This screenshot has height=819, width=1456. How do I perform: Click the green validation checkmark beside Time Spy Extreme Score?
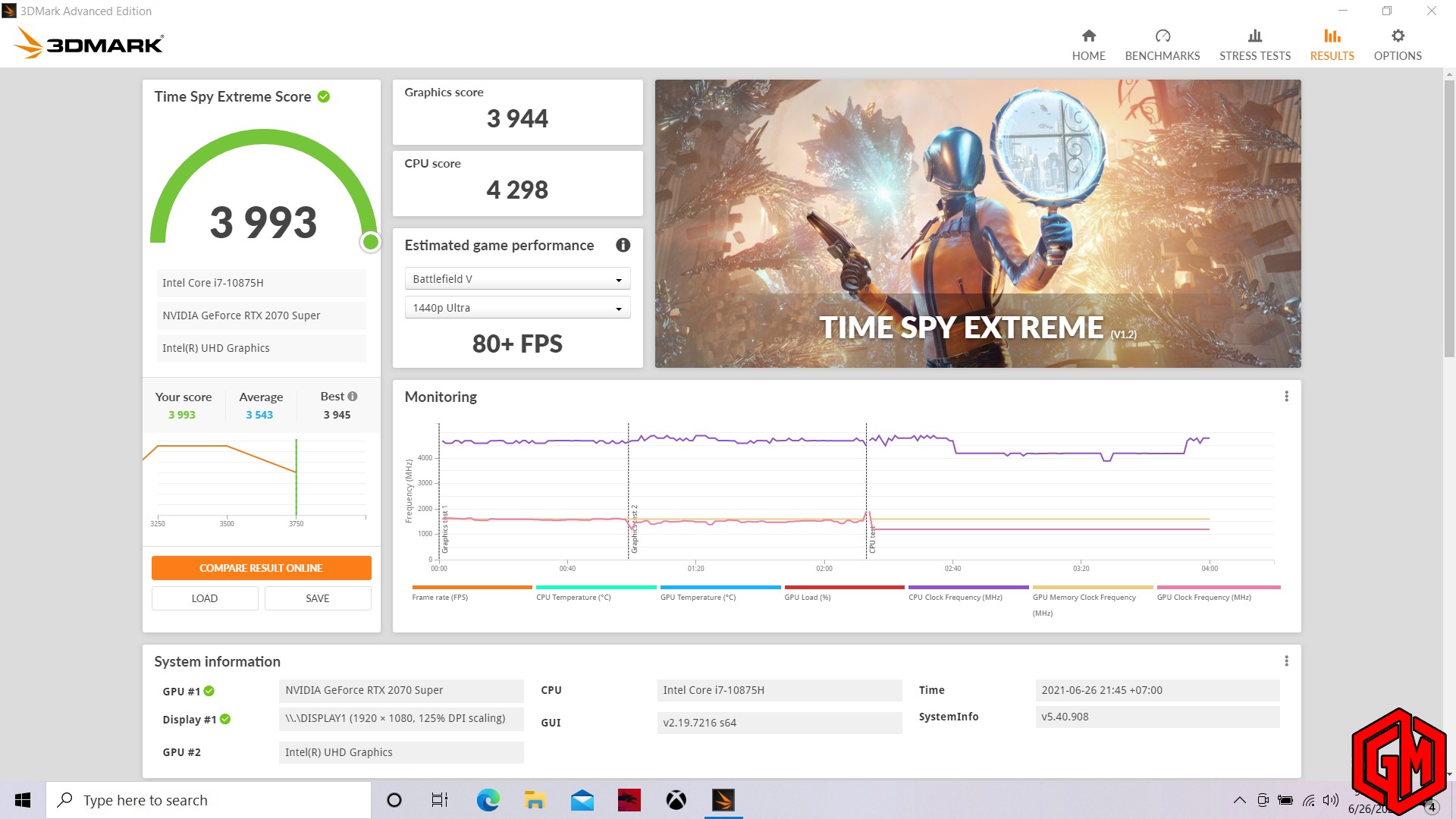point(324,96)
